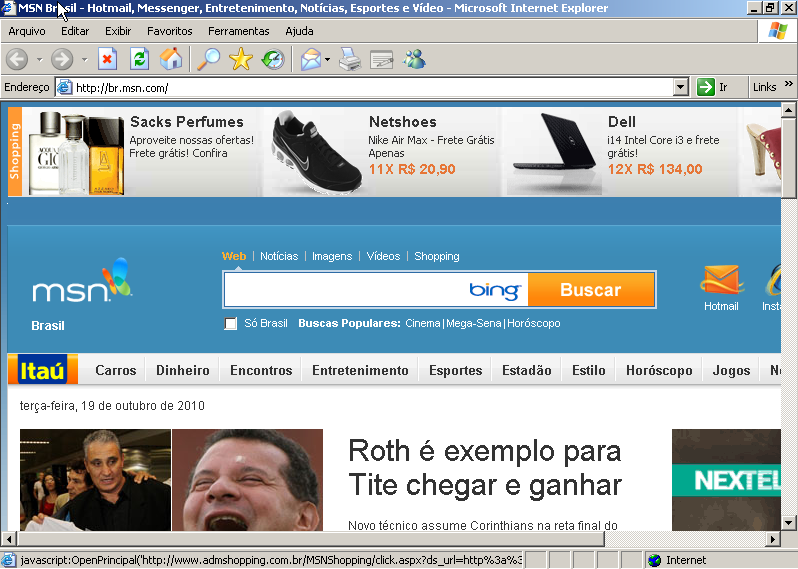
Task: Open the Forward button history dropdown
Action: pyautogui.click(x=84, y=60)
